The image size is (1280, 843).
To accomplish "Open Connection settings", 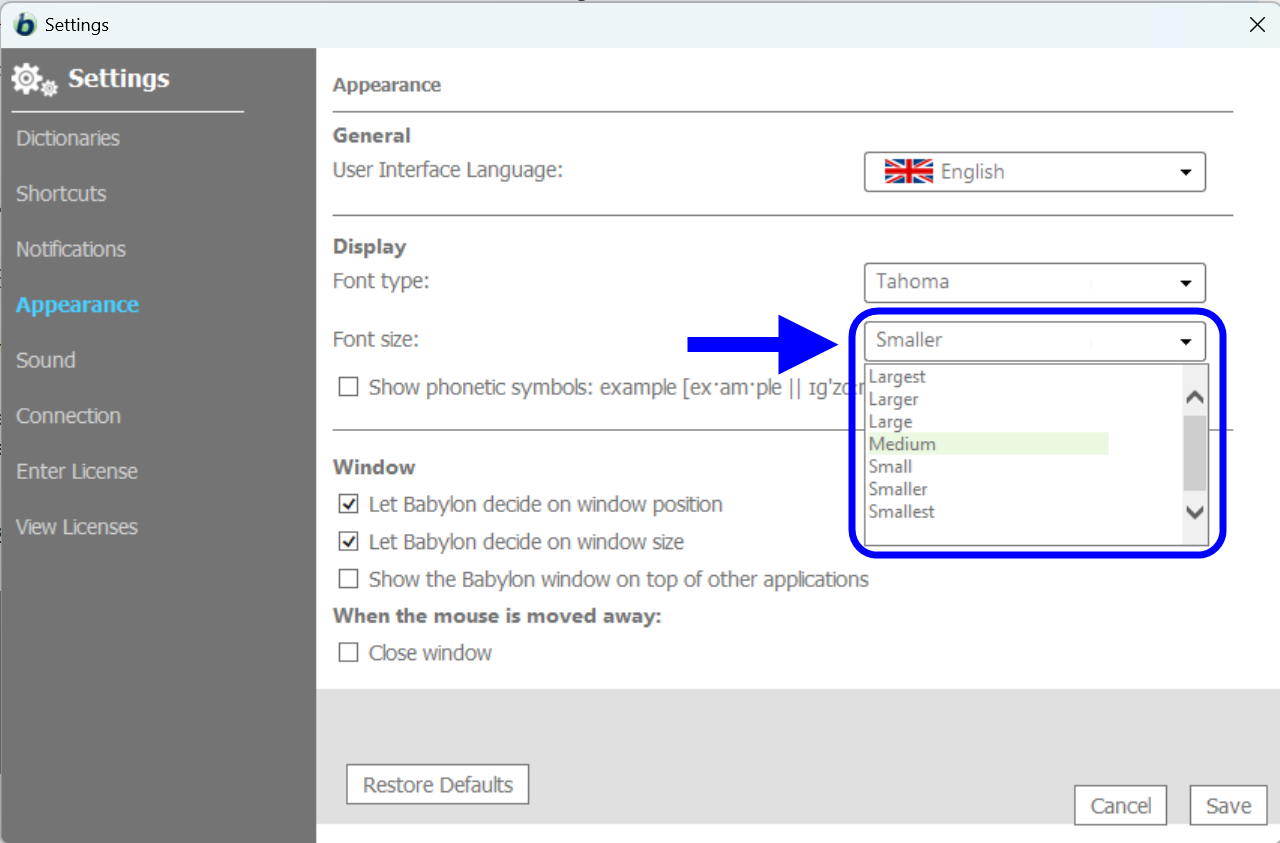I will click(x=68, y=416).
